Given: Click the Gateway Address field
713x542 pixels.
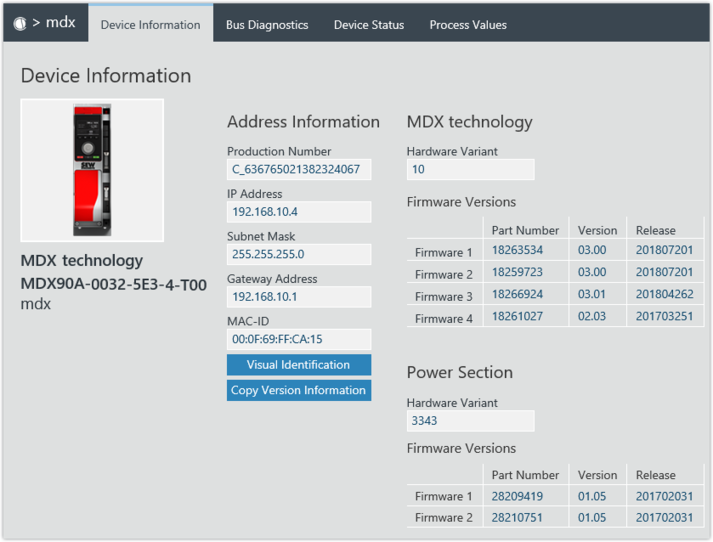Looking at the screenshot, I should (298, 297).
